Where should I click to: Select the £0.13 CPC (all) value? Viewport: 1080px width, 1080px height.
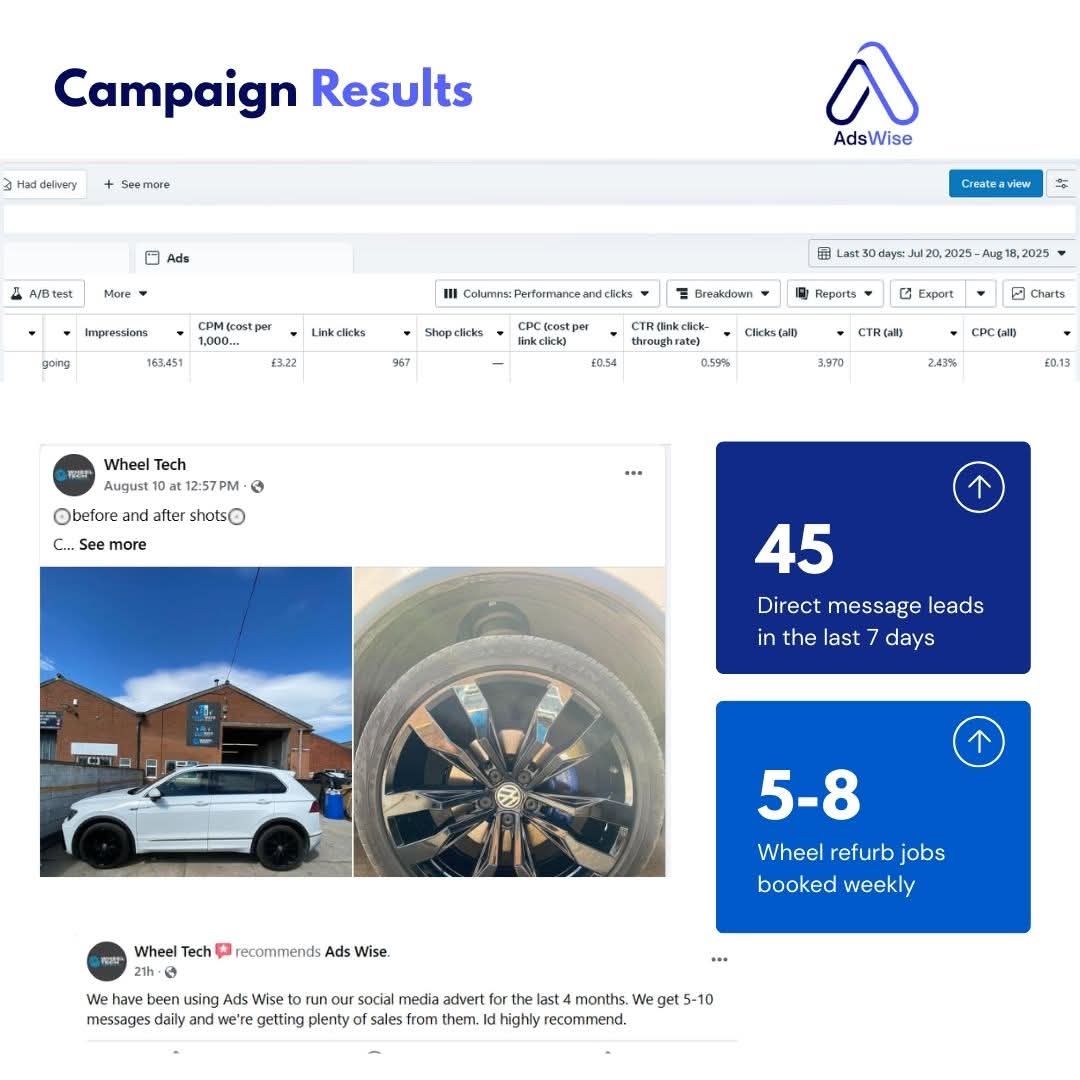(x=1057, y=363)
